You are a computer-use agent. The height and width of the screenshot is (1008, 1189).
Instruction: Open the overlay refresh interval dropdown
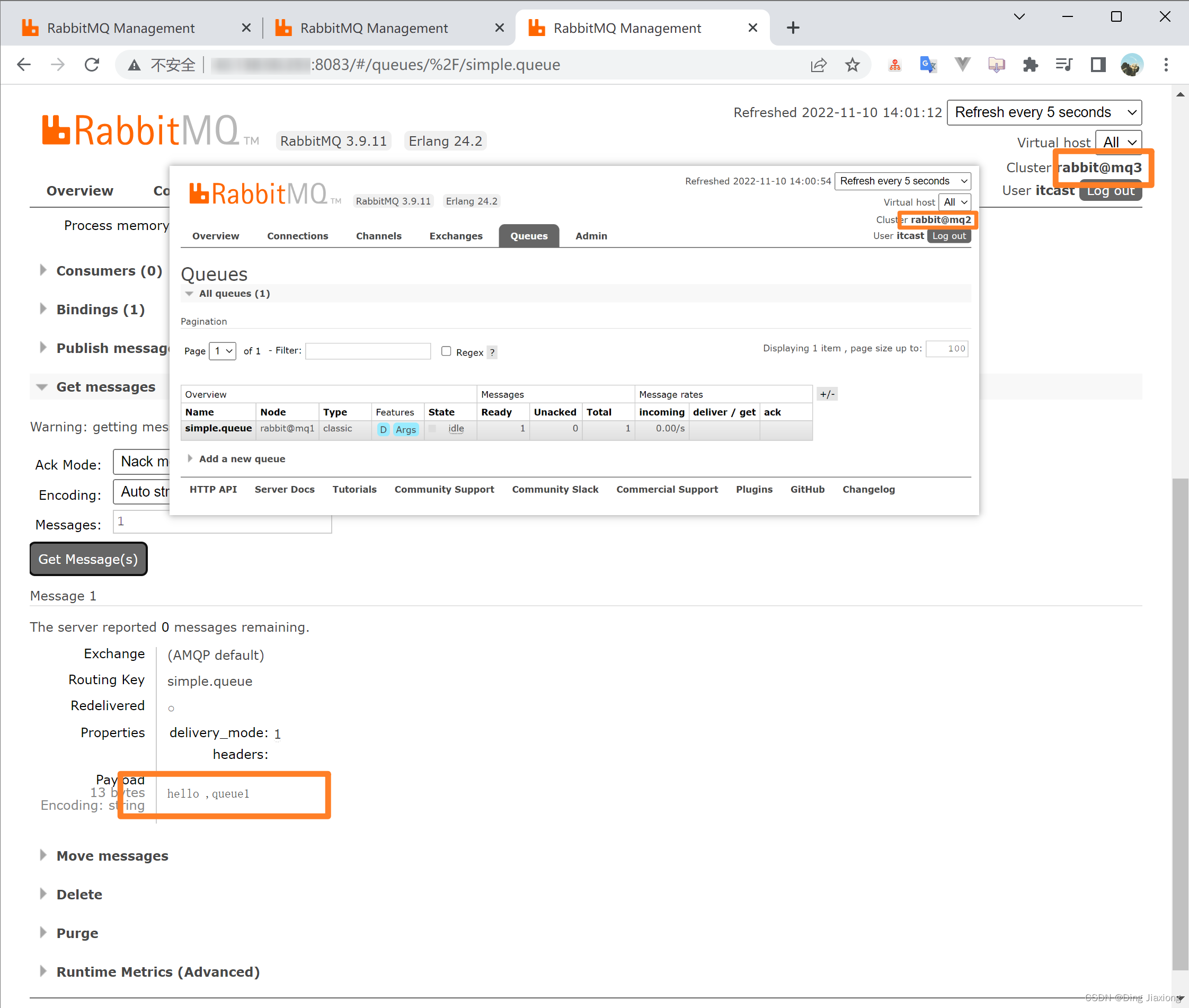click(902, 181)
